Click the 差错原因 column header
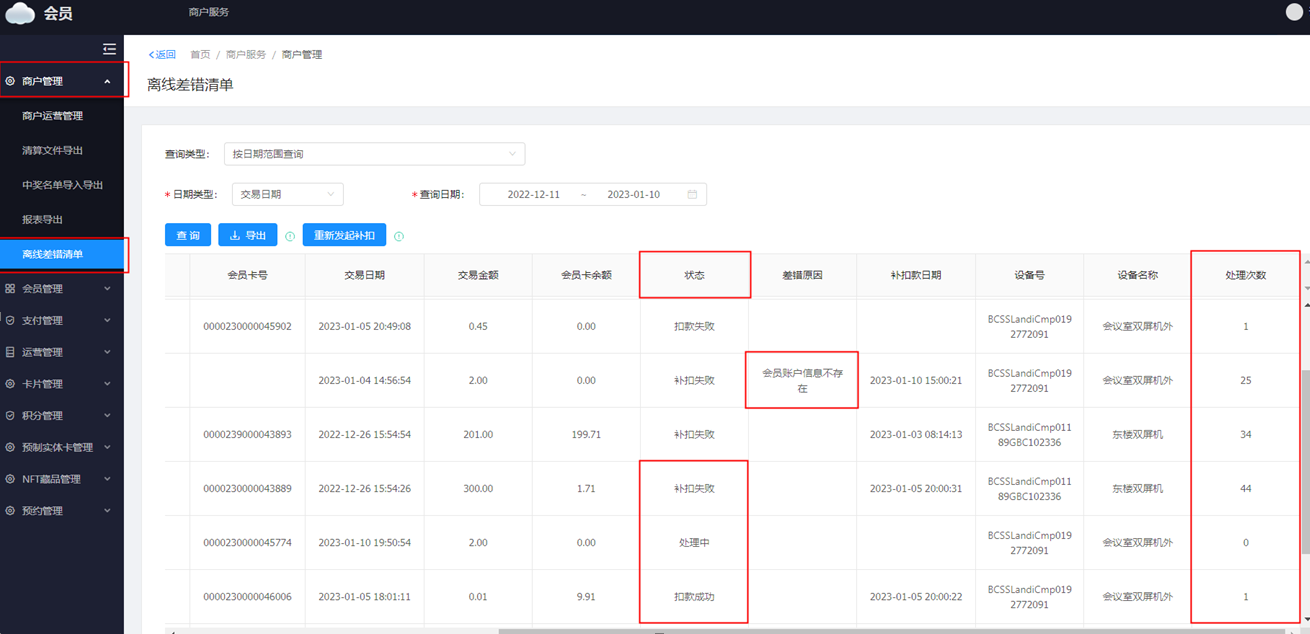Screen dimensions: 1310x634 pyautogui.click(x=802, y=275)
